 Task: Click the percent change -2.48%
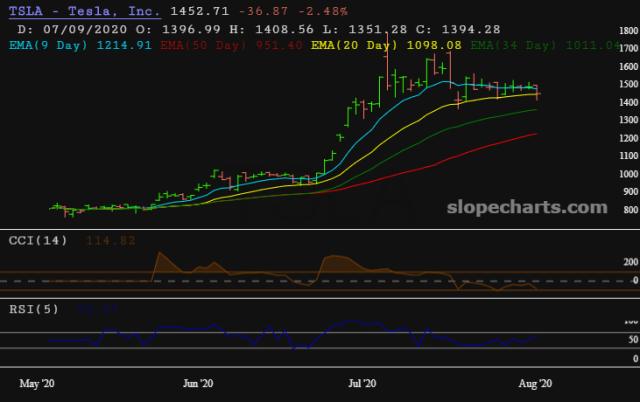coord(323,11)
